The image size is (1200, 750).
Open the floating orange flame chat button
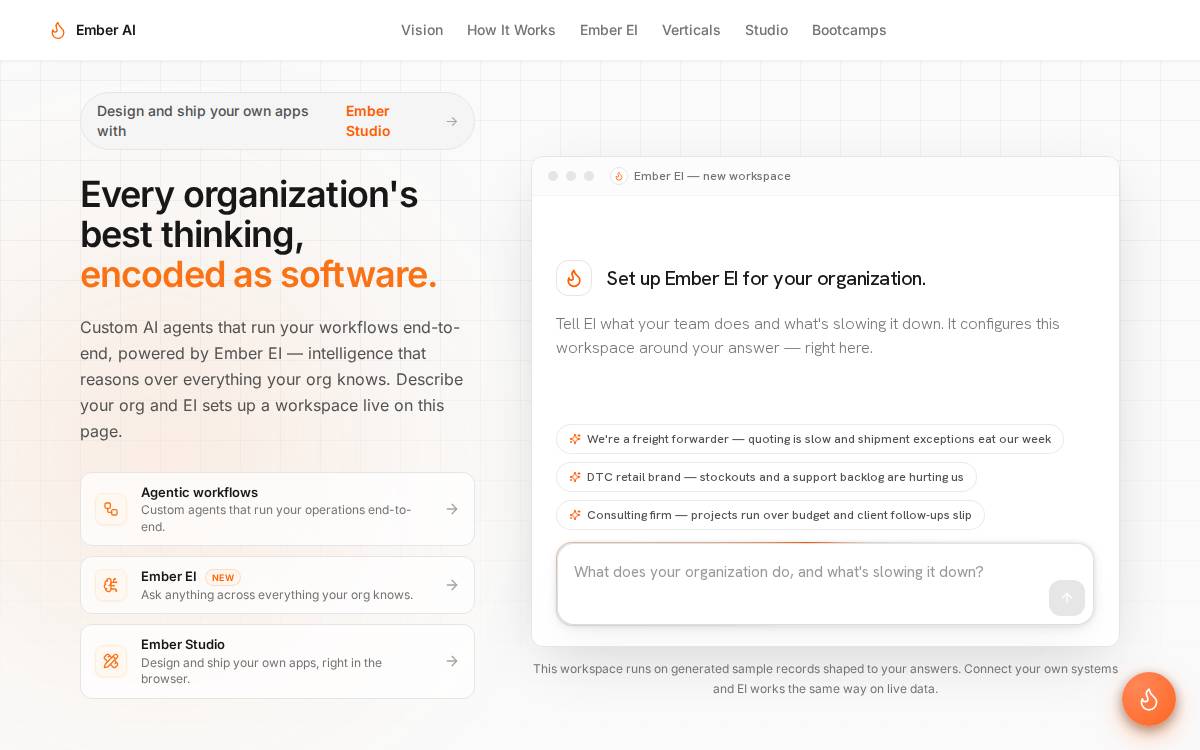pyautogui.click(x=1149, y=699)
